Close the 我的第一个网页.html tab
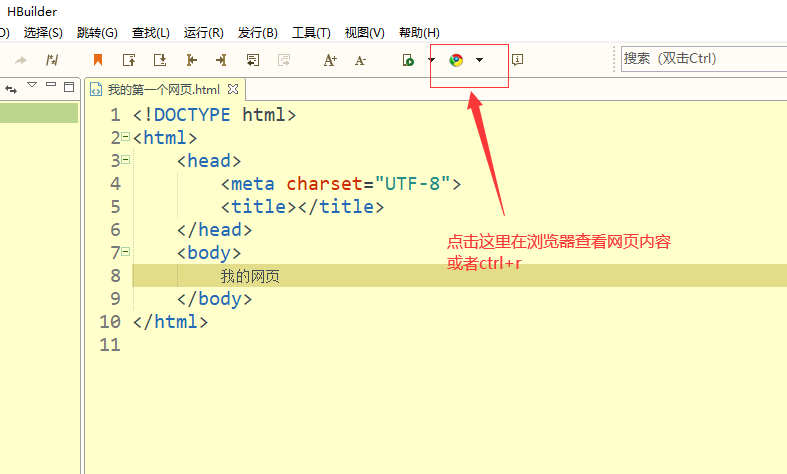The width and height of the screenshot is (787, 474). point(233,89)
